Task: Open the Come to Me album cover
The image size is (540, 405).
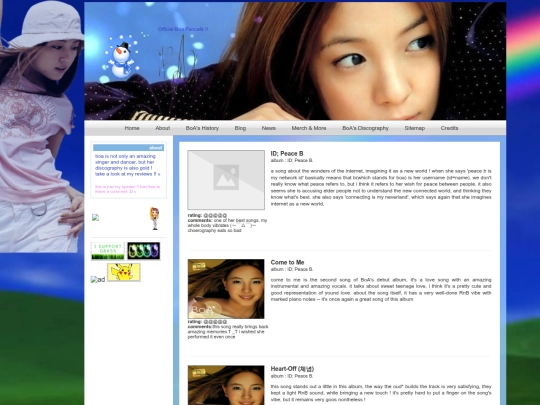Action: 226,289
